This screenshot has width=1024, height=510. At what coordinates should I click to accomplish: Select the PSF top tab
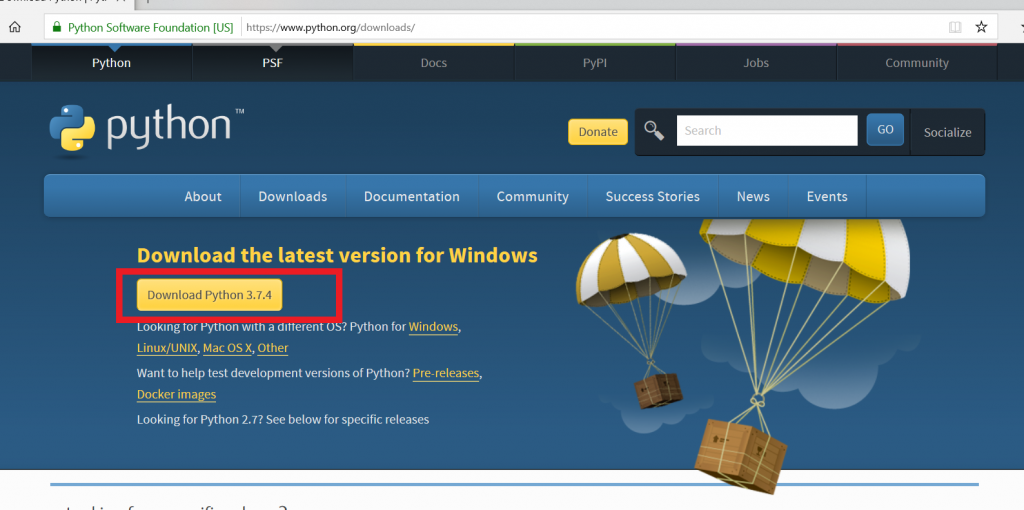[272, 63]
